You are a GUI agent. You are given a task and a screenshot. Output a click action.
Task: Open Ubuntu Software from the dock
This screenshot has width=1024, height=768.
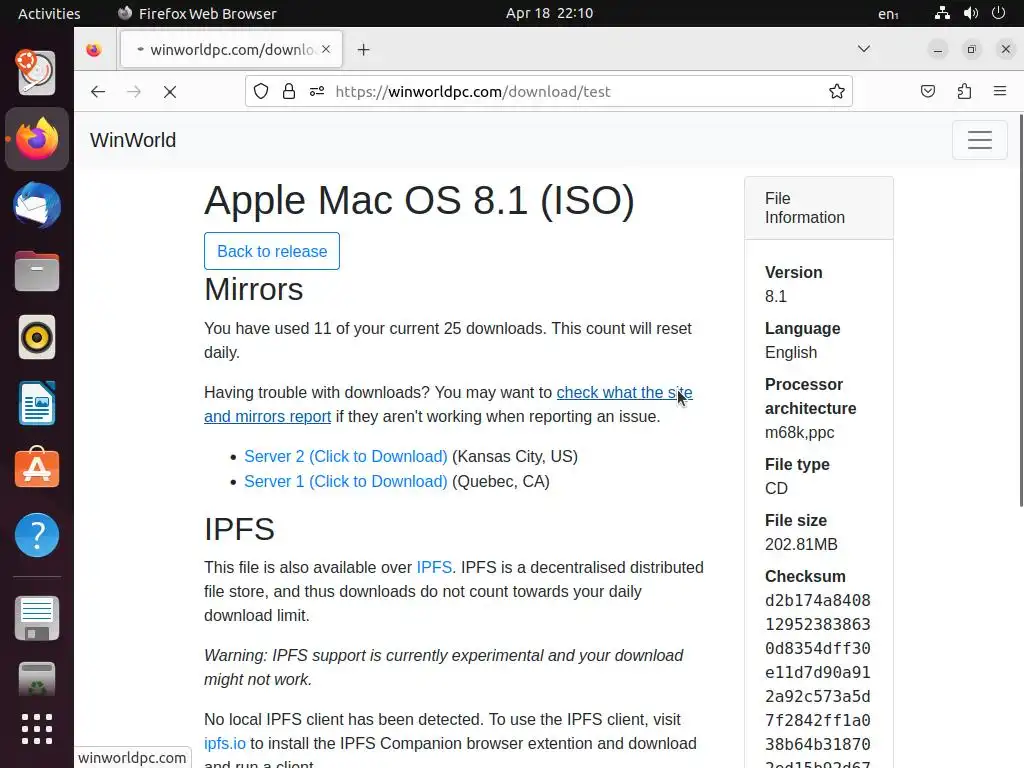pos(37,468)
